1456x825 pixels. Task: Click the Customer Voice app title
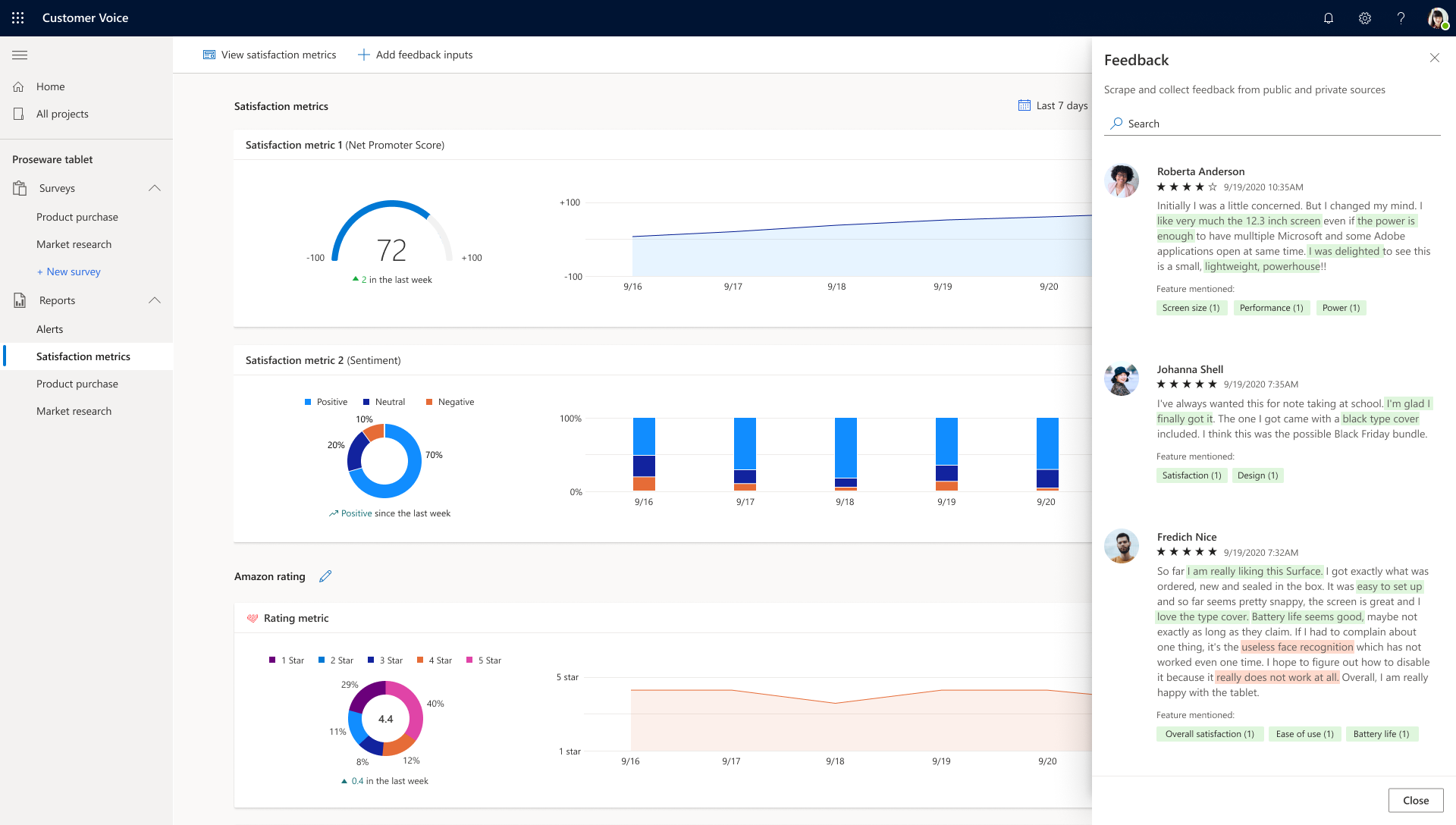[85, 17]
